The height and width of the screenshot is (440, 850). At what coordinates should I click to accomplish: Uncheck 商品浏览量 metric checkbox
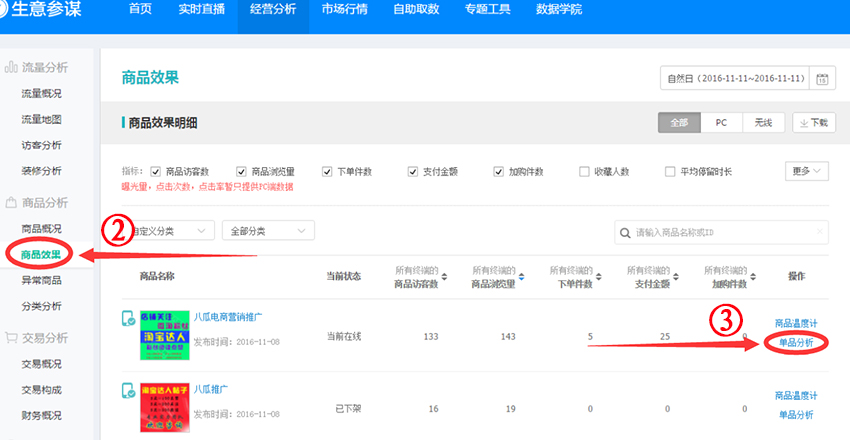(242, 172)
